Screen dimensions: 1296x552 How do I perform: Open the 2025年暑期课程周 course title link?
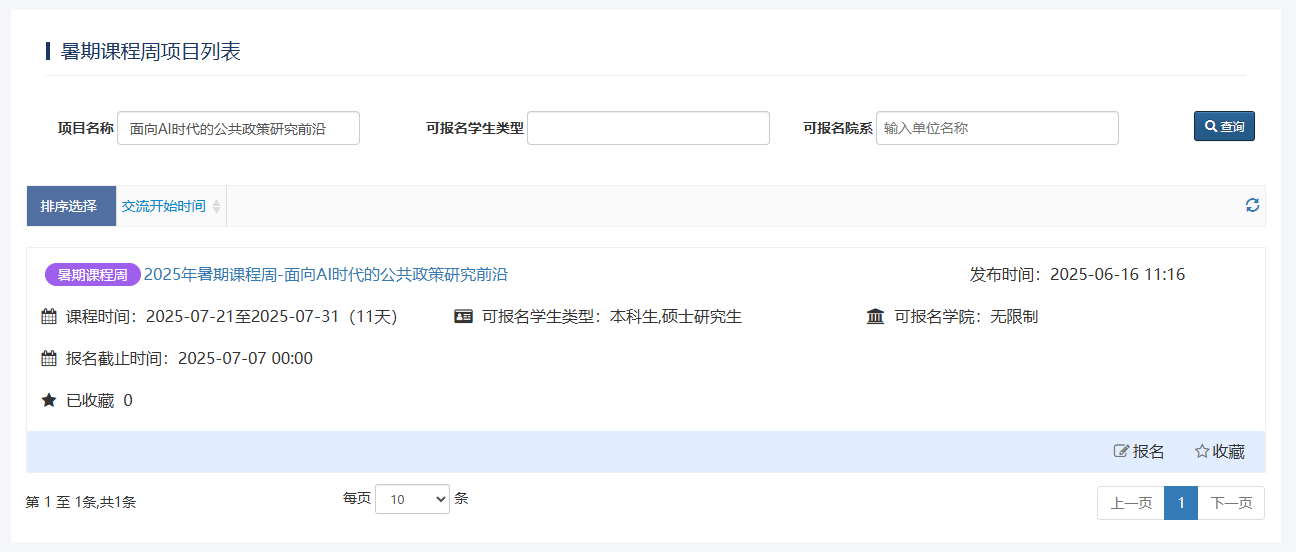click(326, 275)
